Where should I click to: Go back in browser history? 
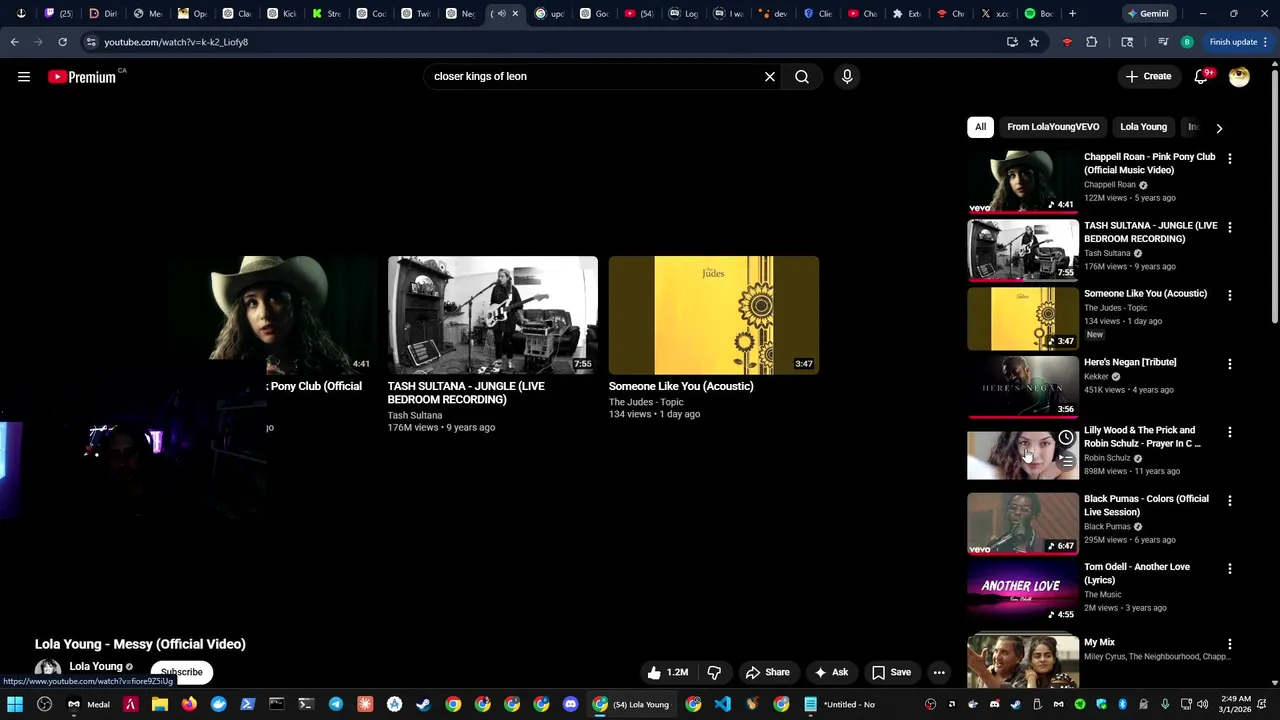point(14,42)
